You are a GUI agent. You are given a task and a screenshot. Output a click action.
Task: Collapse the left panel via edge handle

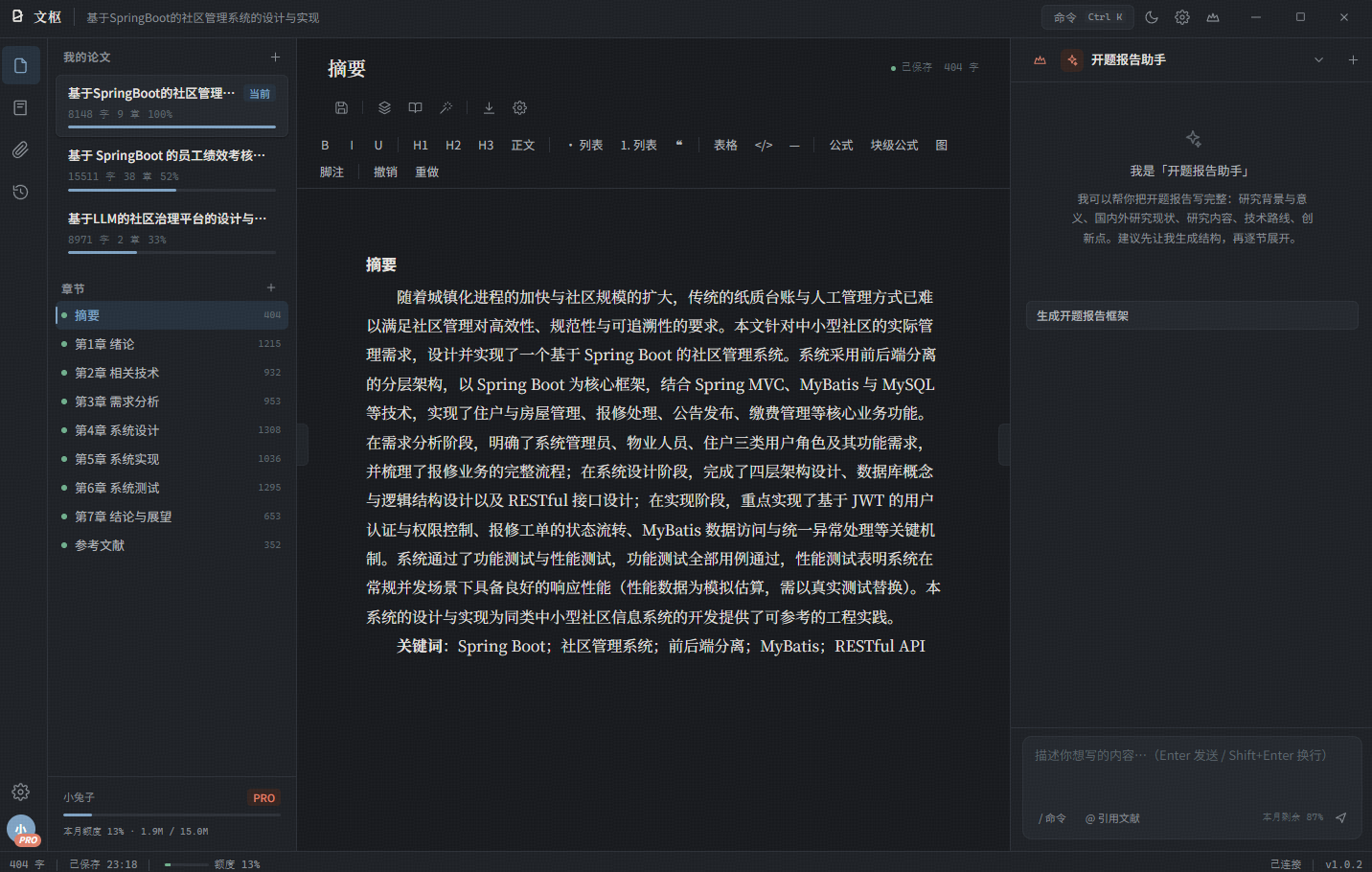[x=303, y=444]
